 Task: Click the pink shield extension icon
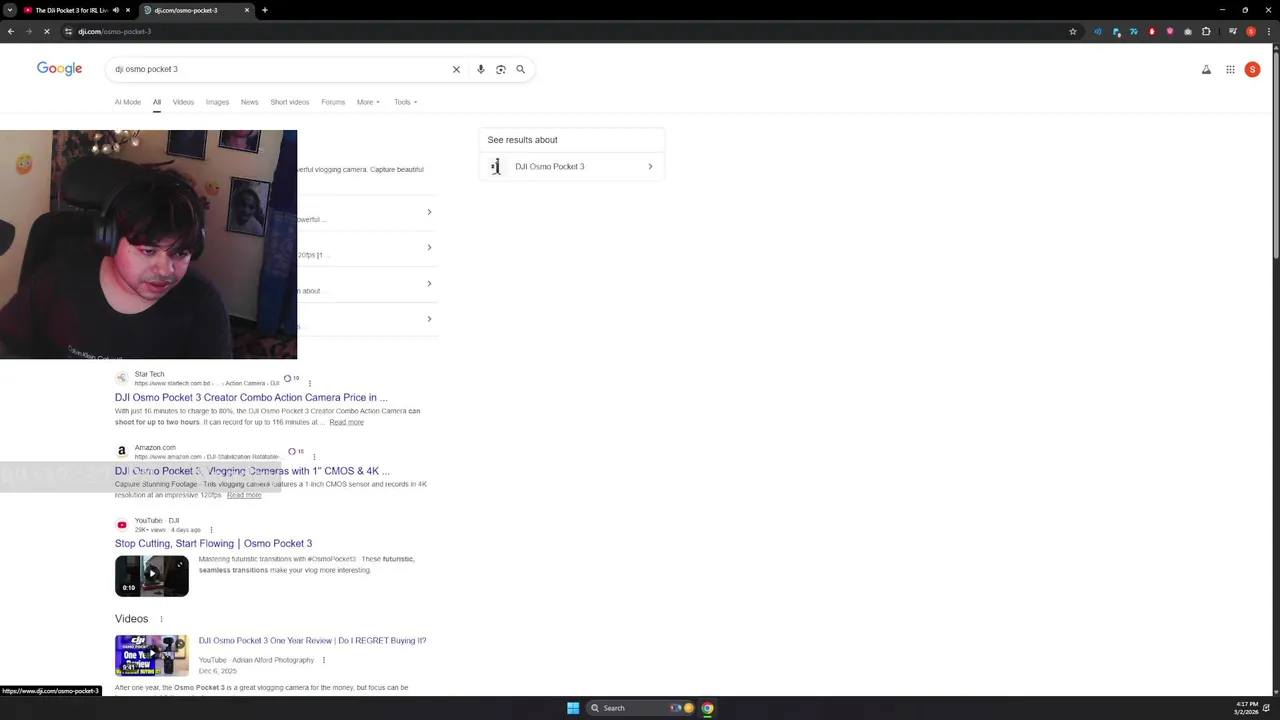pyautogui.click(x=1170, y=31)
